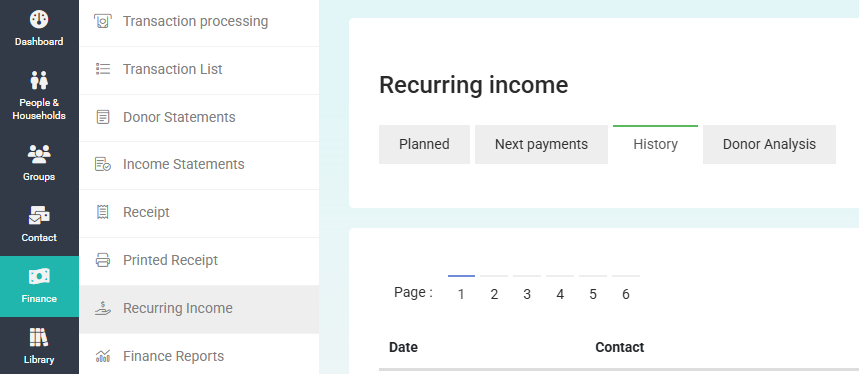The height and width of the screenshot is (374, 859).
Task: Click the Contact column header
Action: pyautogui.click(x=620, y=347)
